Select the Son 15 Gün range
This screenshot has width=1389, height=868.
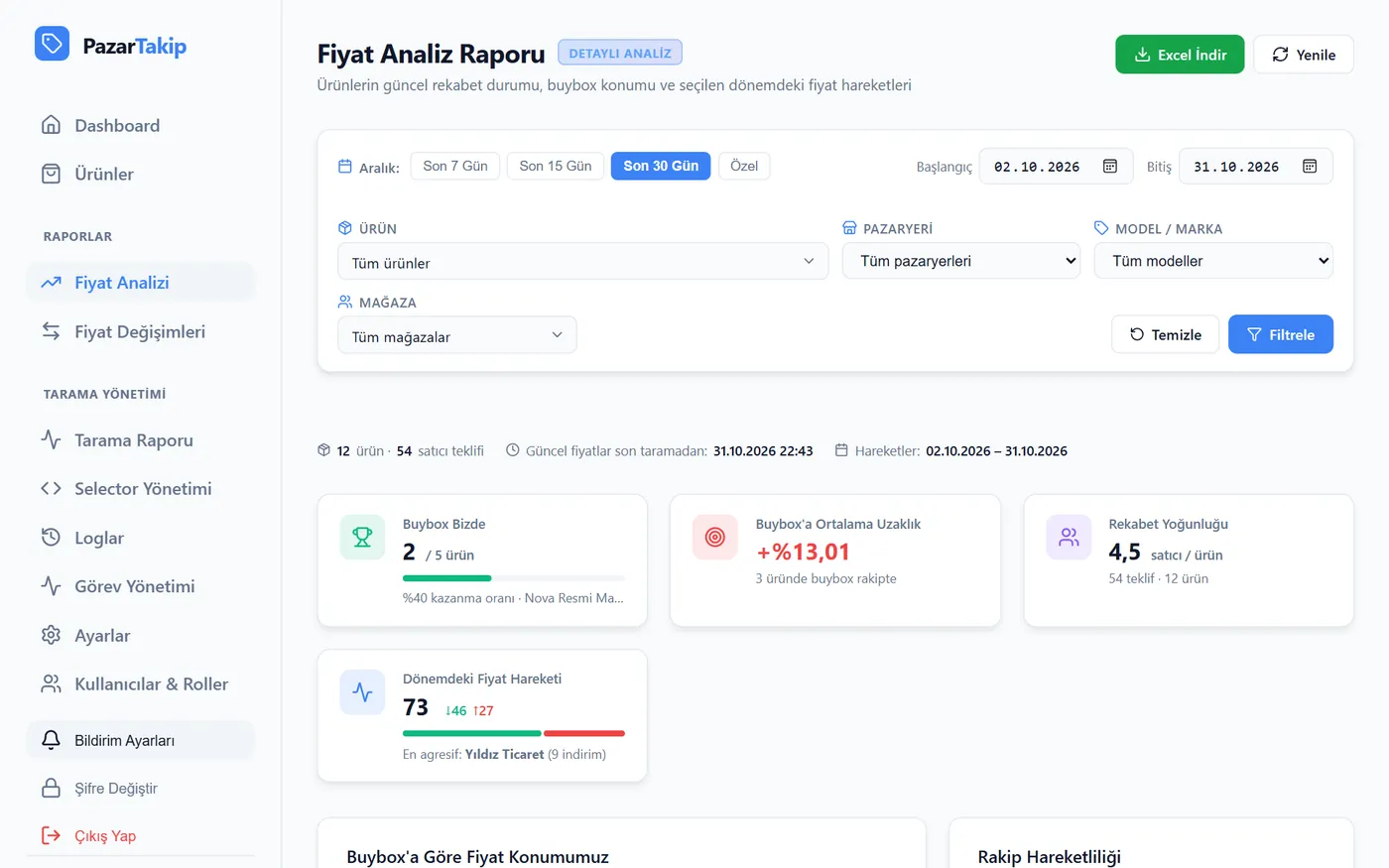point(556,166)
